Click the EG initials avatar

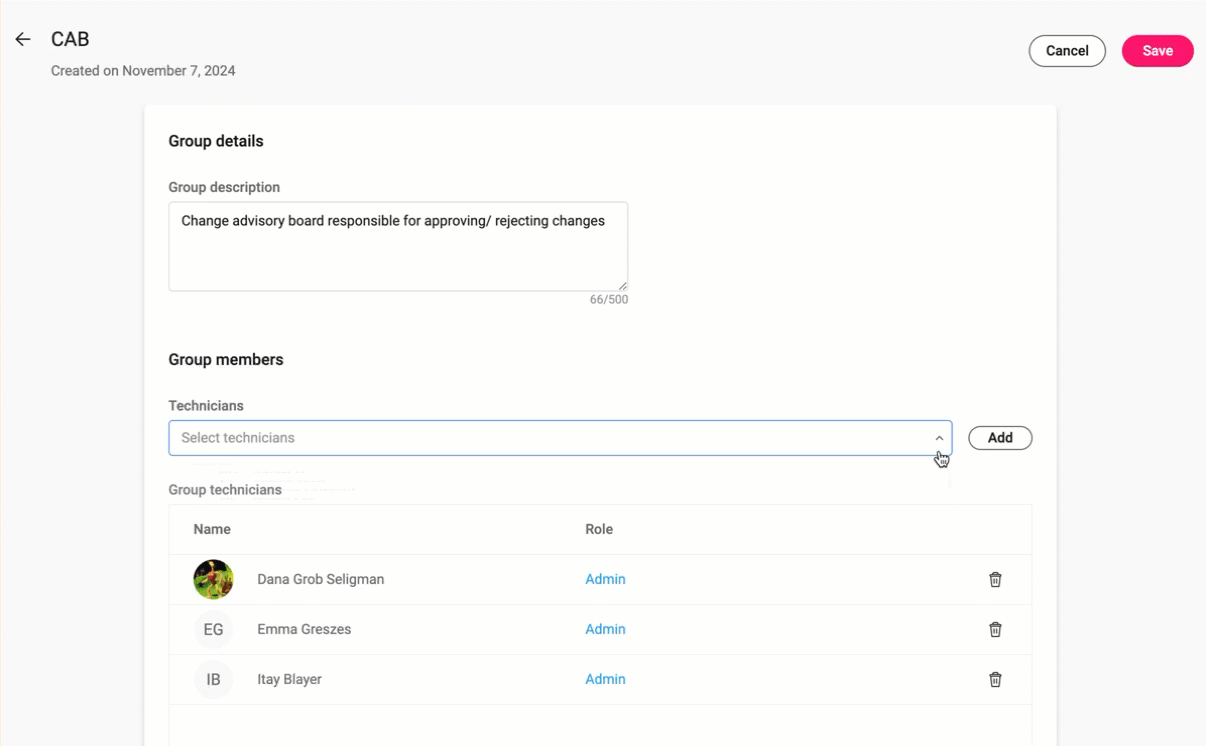pyautogui.click(x=213, y=629)
